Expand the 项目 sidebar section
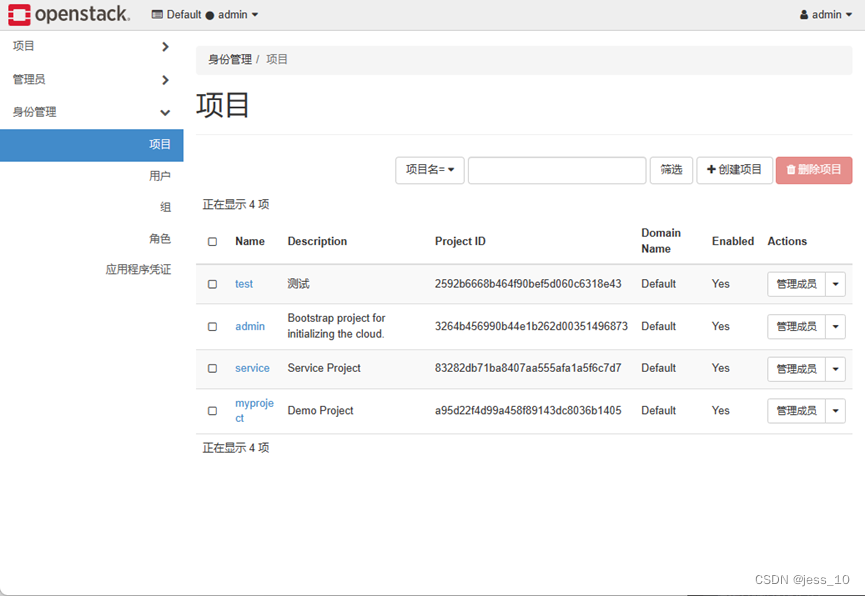Screen dimensions: 865x596 (x=92, y=46)
